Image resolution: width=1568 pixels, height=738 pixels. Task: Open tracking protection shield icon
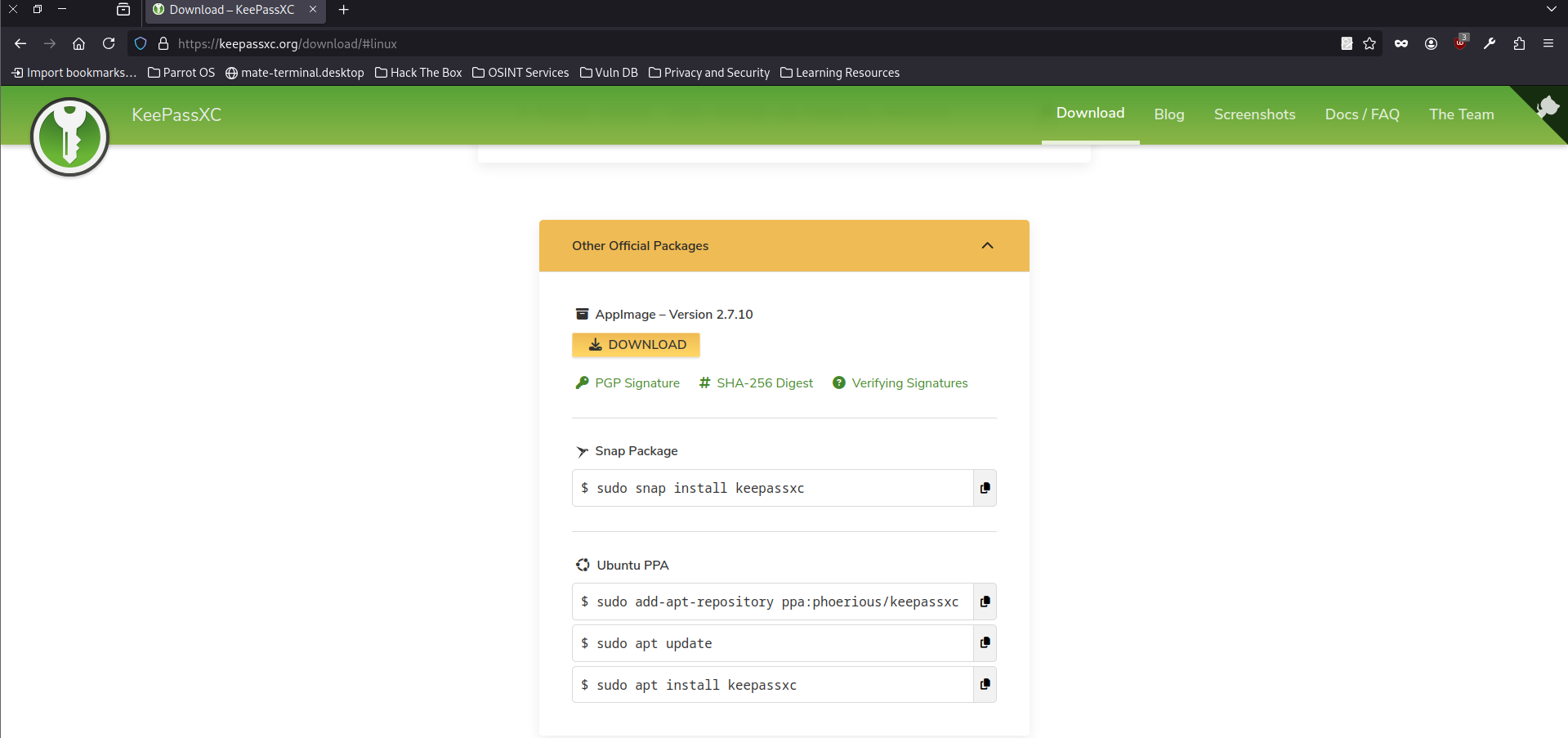(x=141, y=43)
